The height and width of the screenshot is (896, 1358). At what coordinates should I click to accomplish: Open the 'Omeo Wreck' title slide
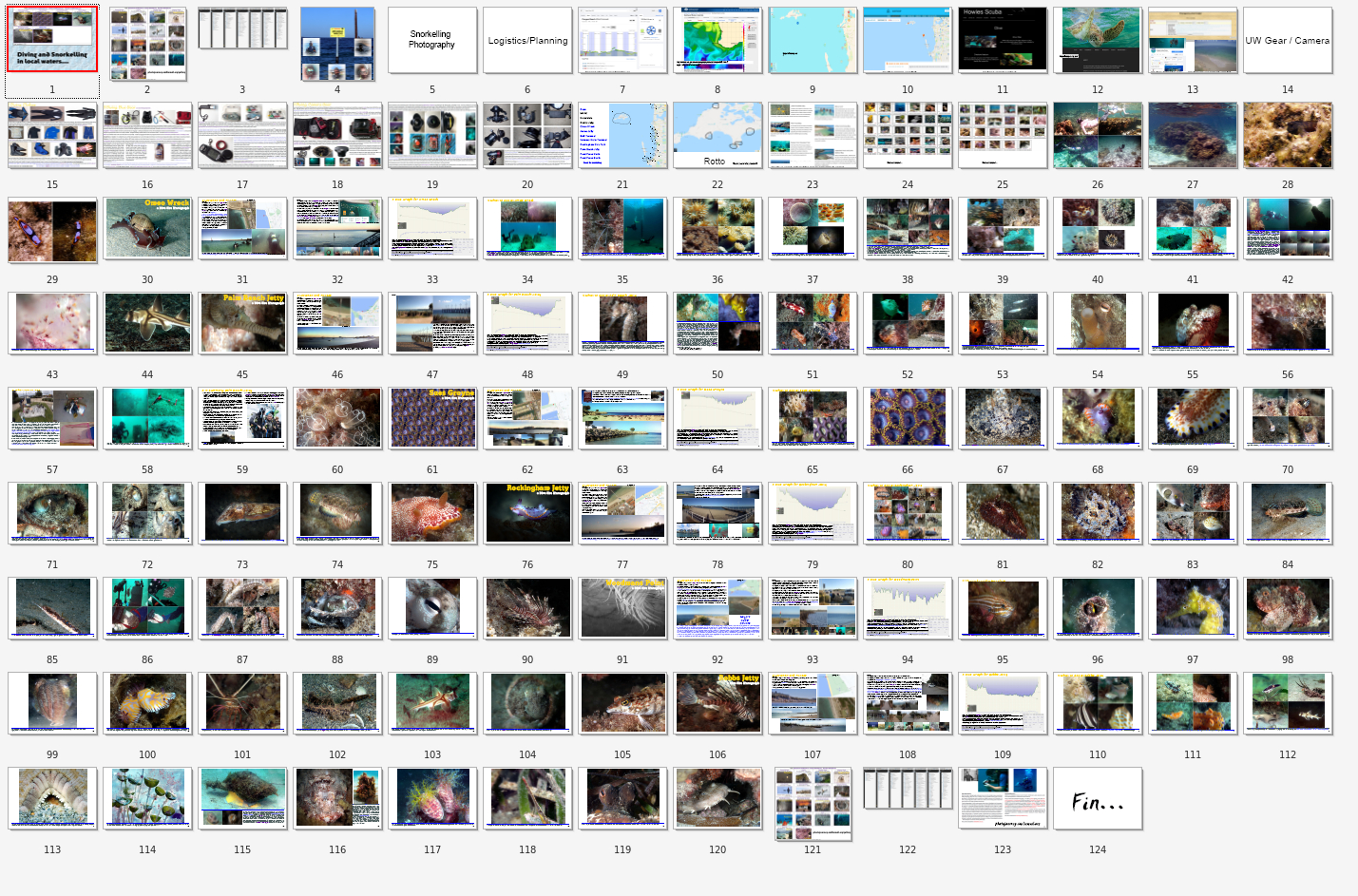(x=147, y=228)
